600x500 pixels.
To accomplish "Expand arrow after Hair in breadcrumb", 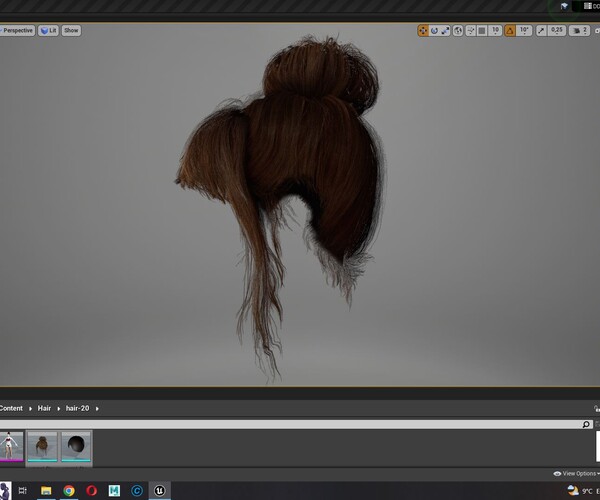I will tap(59, 409).
